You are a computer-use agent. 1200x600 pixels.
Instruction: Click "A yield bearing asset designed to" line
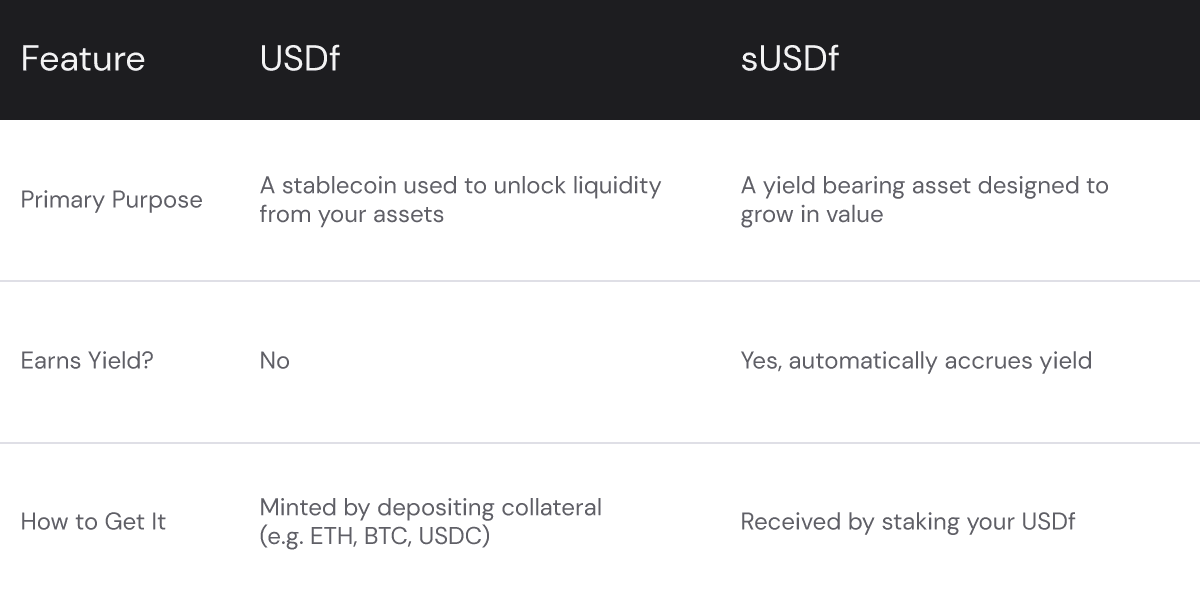pyautogui.click(x=924, y=186)
